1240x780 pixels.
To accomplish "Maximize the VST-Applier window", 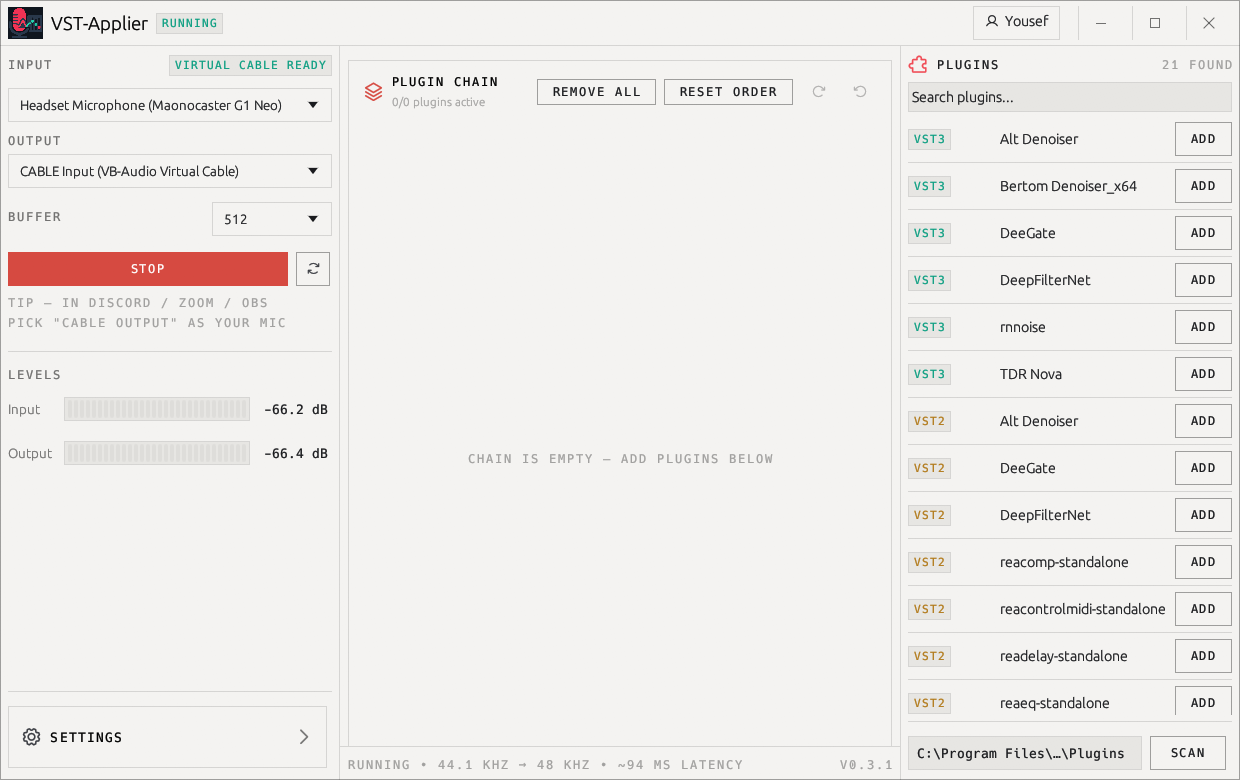I will coord(1155,23).
